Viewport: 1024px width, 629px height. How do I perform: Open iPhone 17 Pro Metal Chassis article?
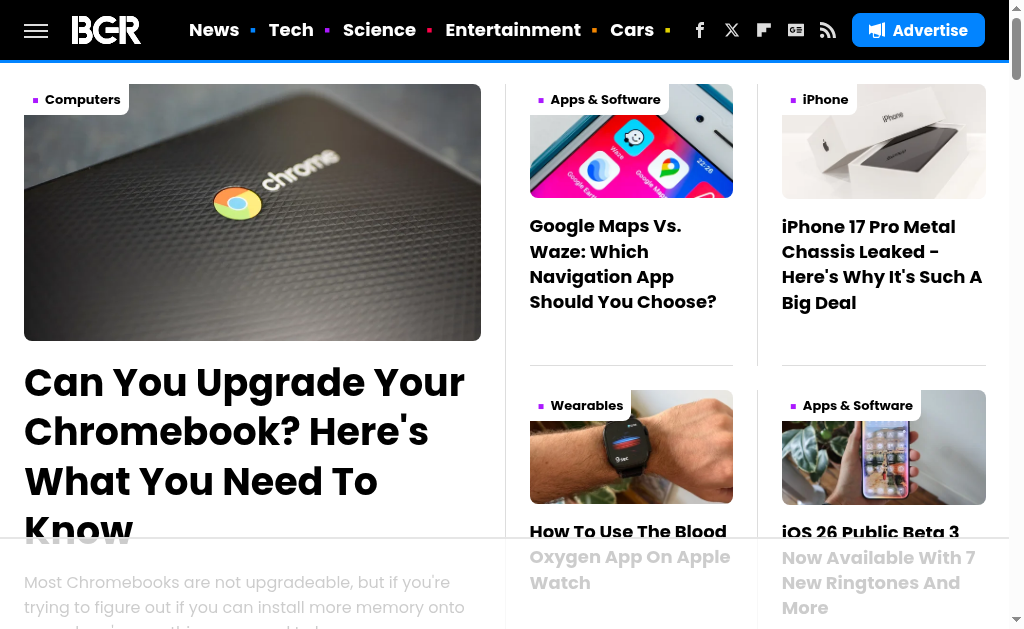(882, 265)
